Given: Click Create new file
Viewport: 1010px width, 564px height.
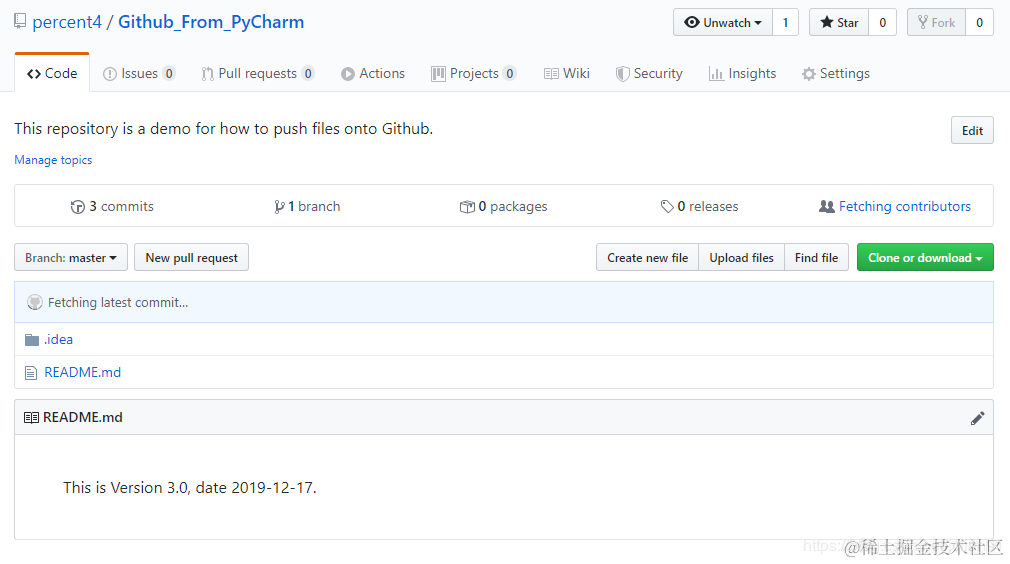Looking at the screenshot, I should click(647, 258).
